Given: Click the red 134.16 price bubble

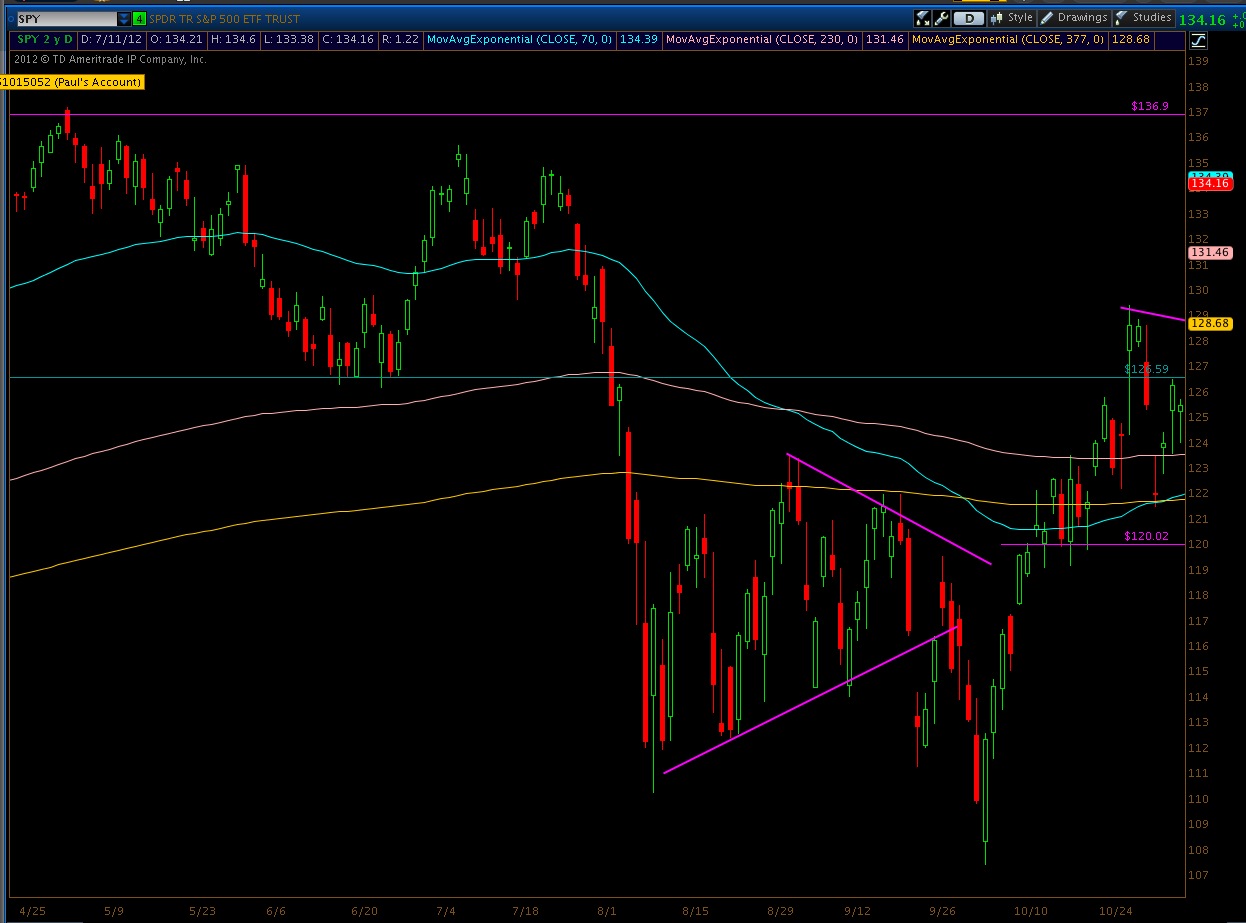Looking at the screenshot, I should (1207, 184).
